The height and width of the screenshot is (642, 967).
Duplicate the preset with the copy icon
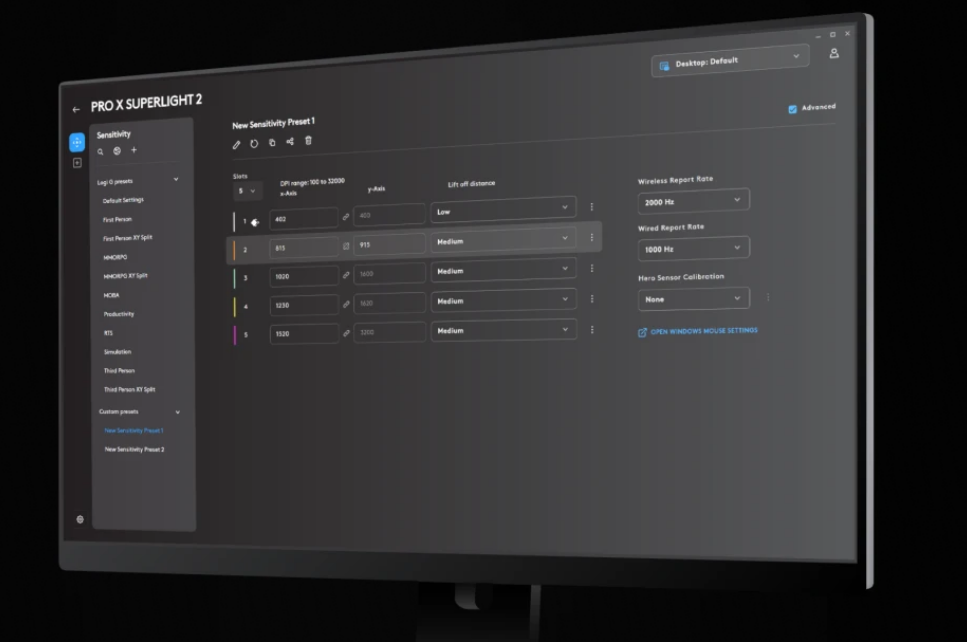[x=272, y=142]
